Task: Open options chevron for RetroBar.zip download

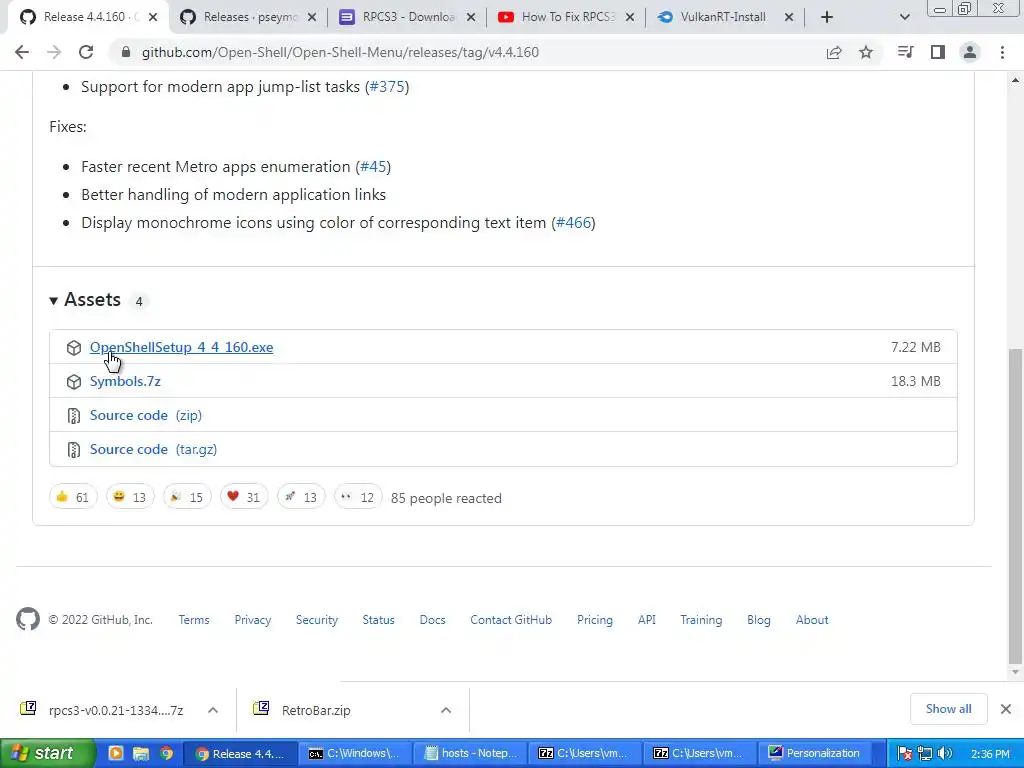Action: (x=446, y=710)
